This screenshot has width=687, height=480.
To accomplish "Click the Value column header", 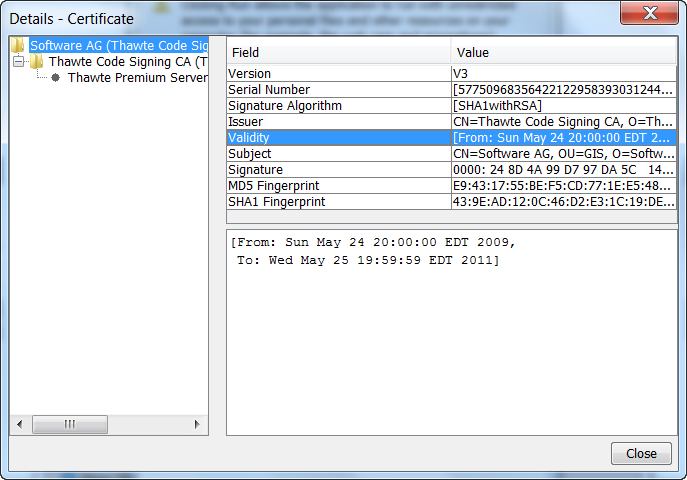I will click(564, 53).
